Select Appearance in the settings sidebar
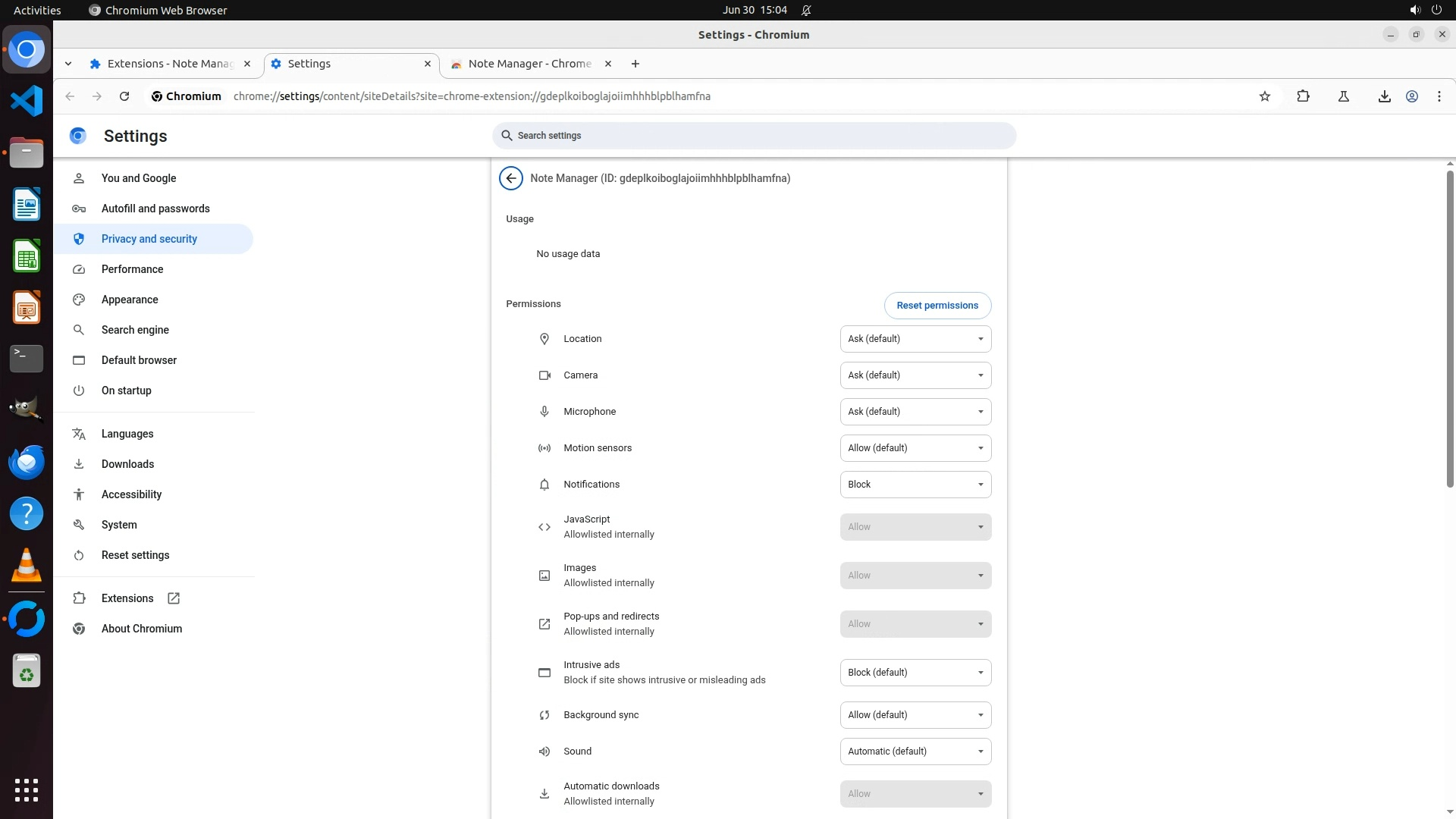The image size is (1456, 819). 130,300
